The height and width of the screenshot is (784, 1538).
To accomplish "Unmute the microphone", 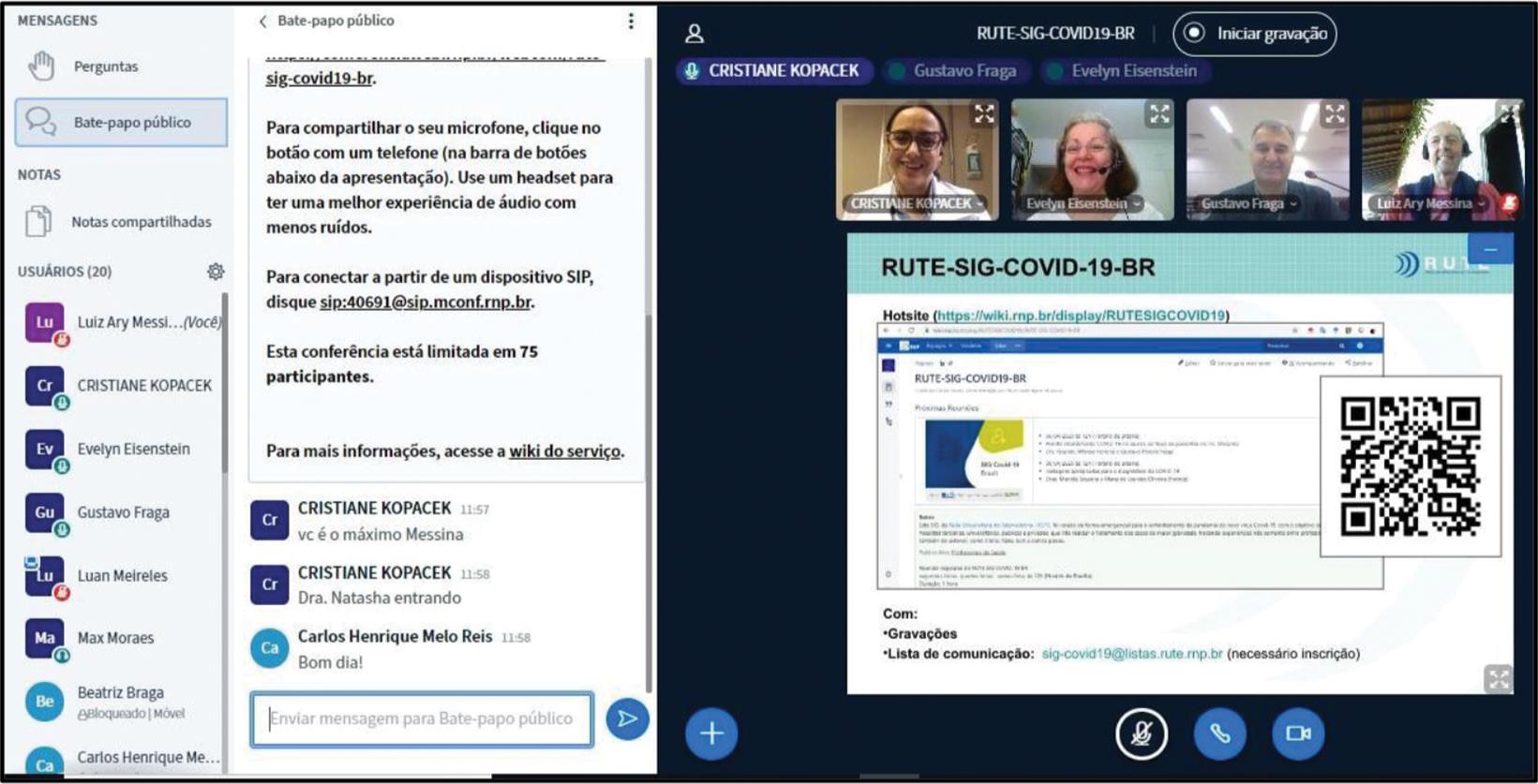I will tap(1141, 733).
